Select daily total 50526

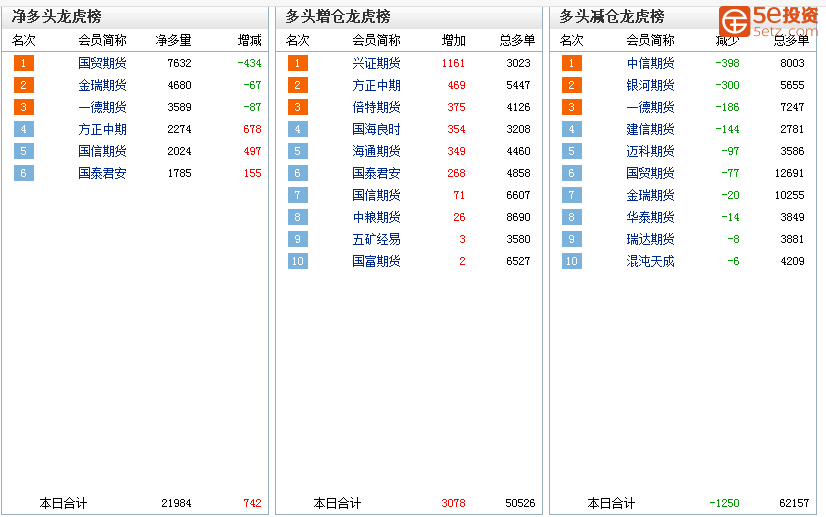click(520, 503)
